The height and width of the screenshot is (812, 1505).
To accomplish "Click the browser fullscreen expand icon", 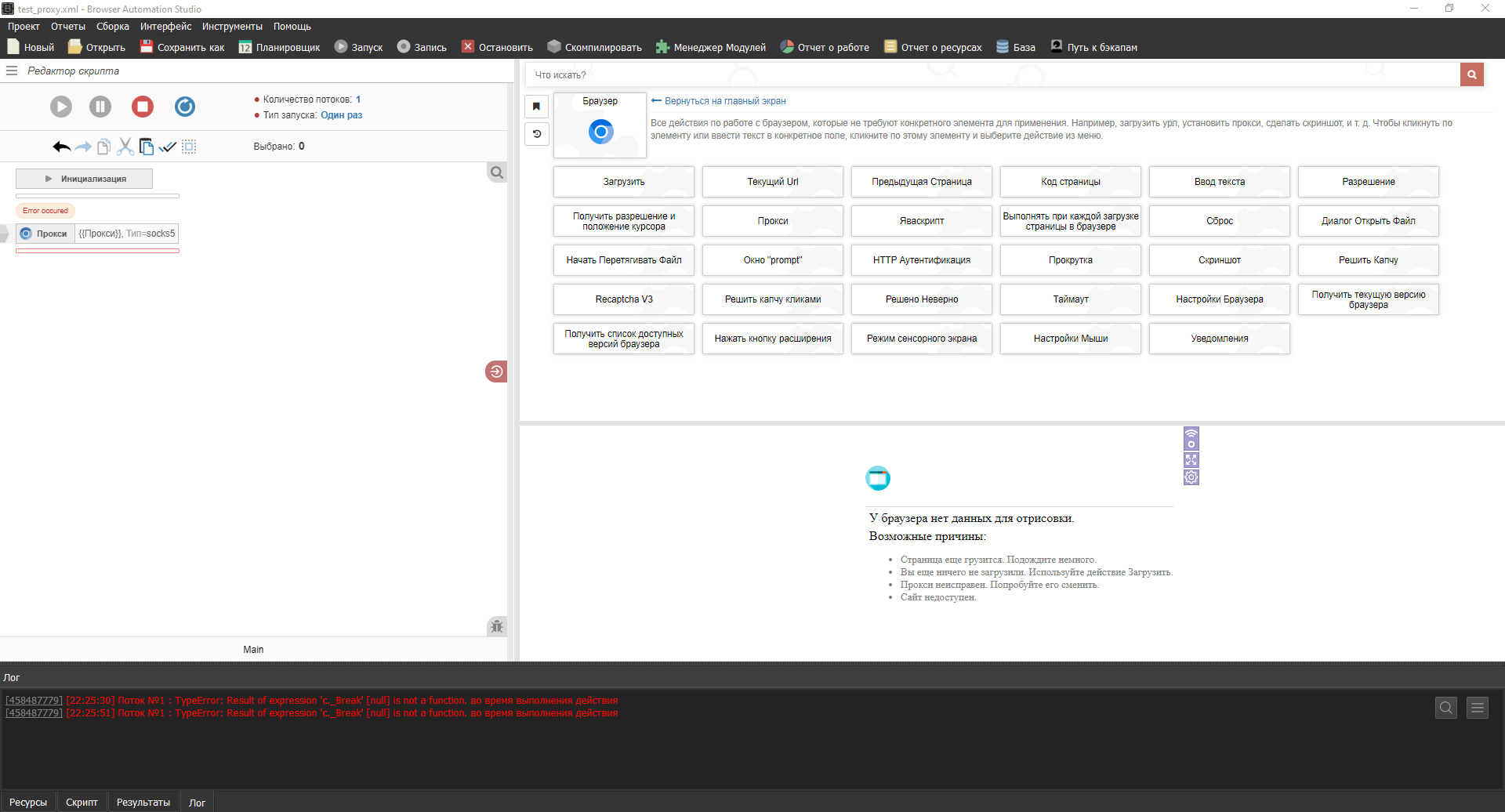I will click(1191, 460).
